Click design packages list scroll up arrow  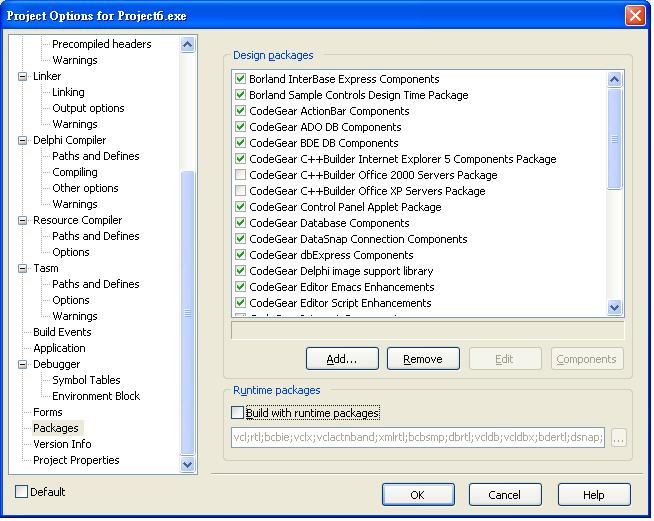click(x=615, y=79)
